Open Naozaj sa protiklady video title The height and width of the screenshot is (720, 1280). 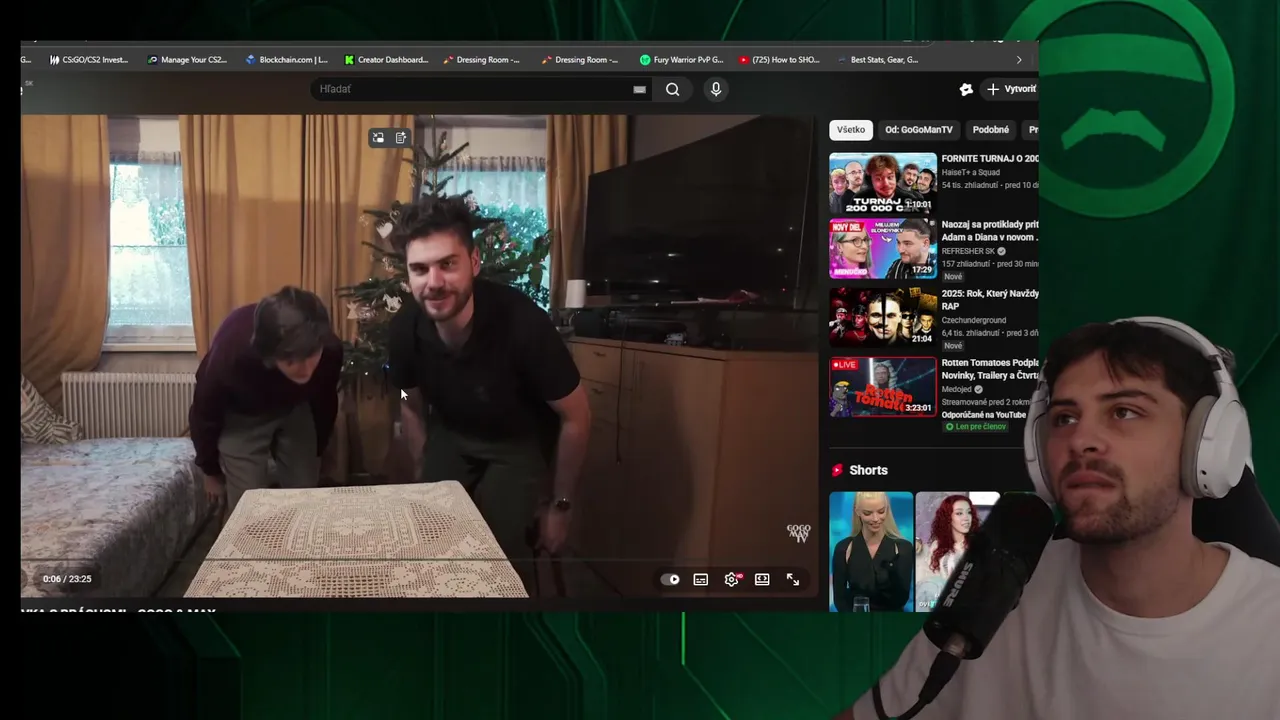point(990,231)
